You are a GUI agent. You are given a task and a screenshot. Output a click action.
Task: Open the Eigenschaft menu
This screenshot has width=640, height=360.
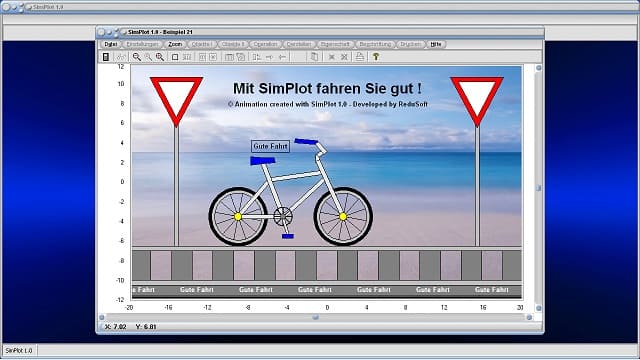click(335, 44)
